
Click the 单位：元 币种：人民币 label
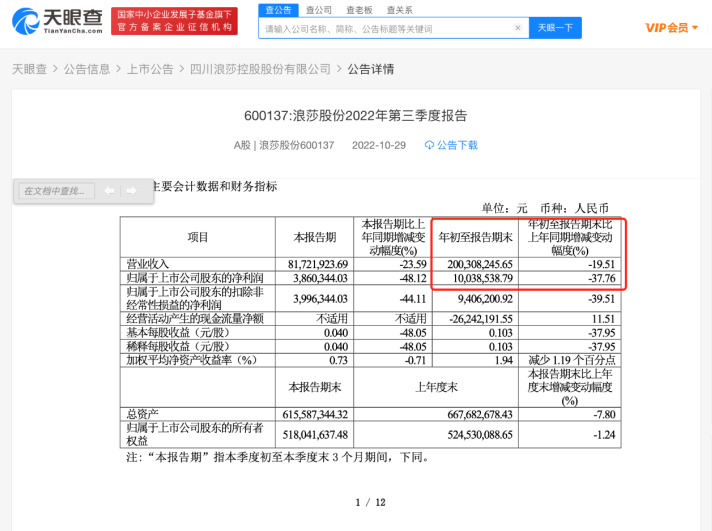(545, 208)
